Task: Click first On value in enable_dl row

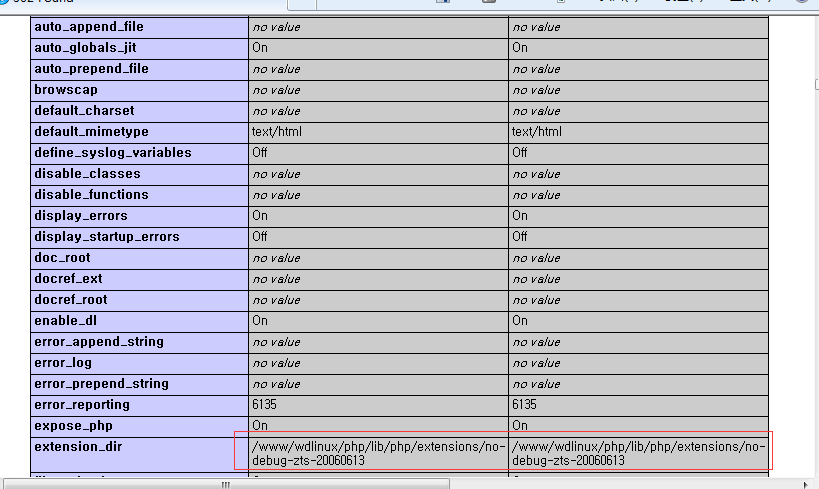Action: point(260,320)
